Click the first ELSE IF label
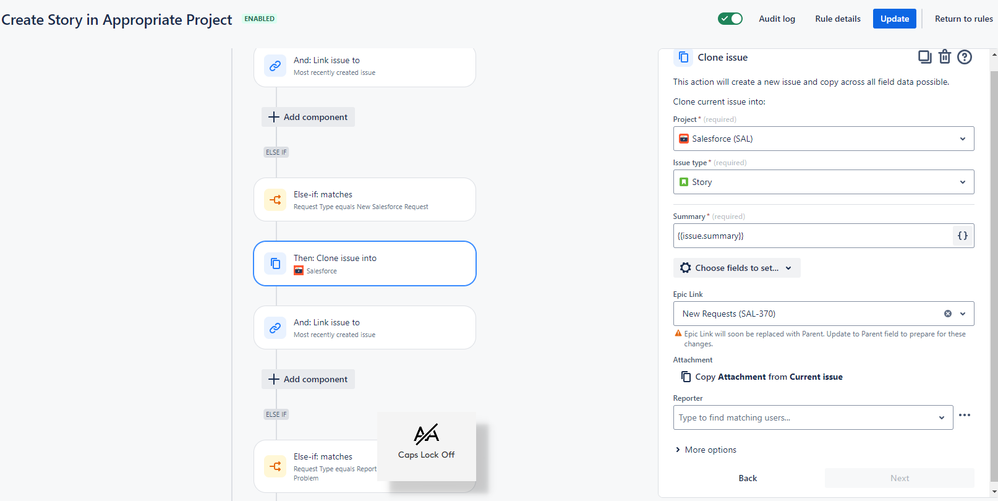Viewport: 998px width, 501px height. [x=276, y=152]
